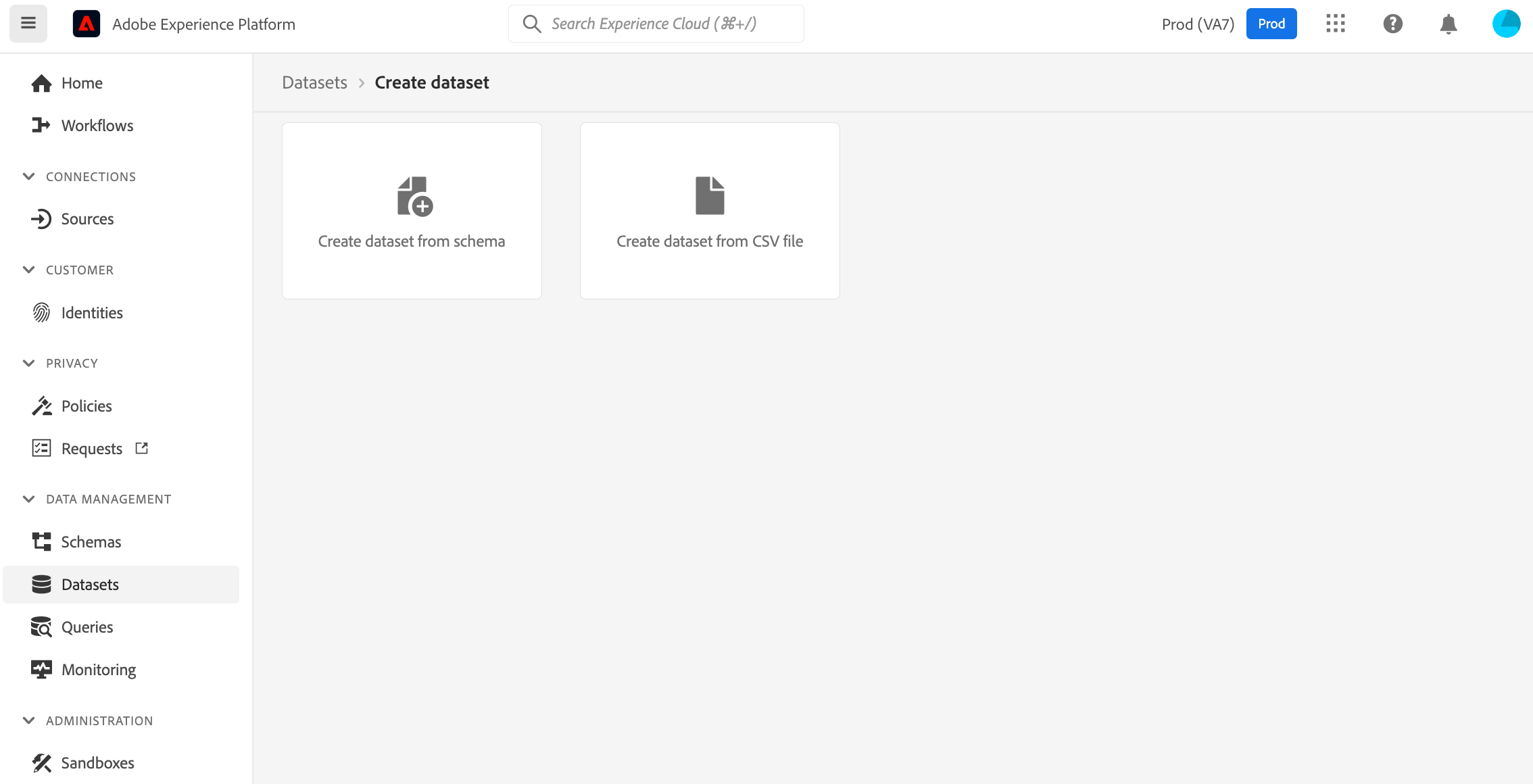
Task: Open Schemas page
Action: click(x=91, y=542)
